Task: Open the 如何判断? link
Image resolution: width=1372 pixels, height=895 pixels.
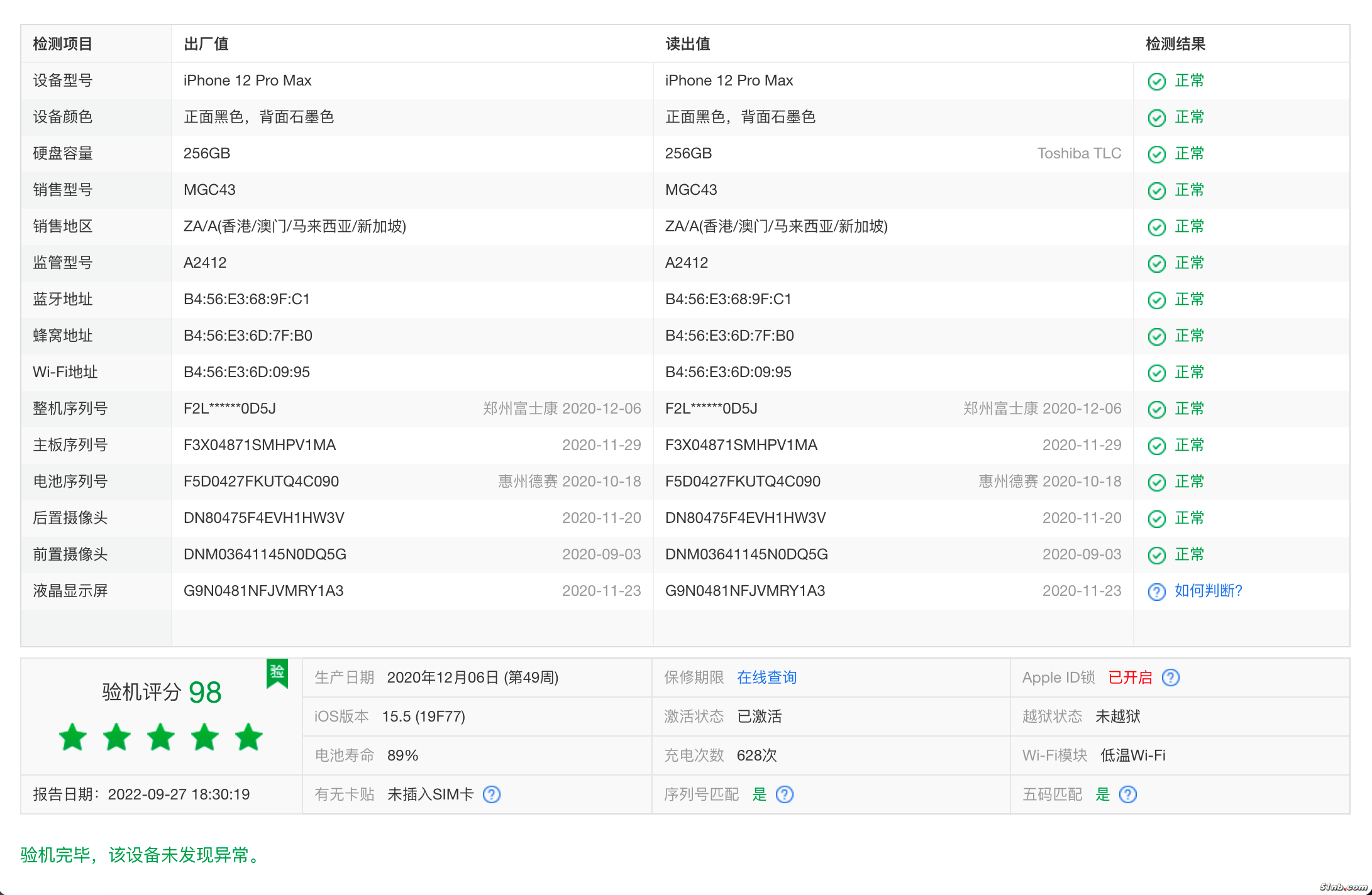Action: click(1208, 591)
